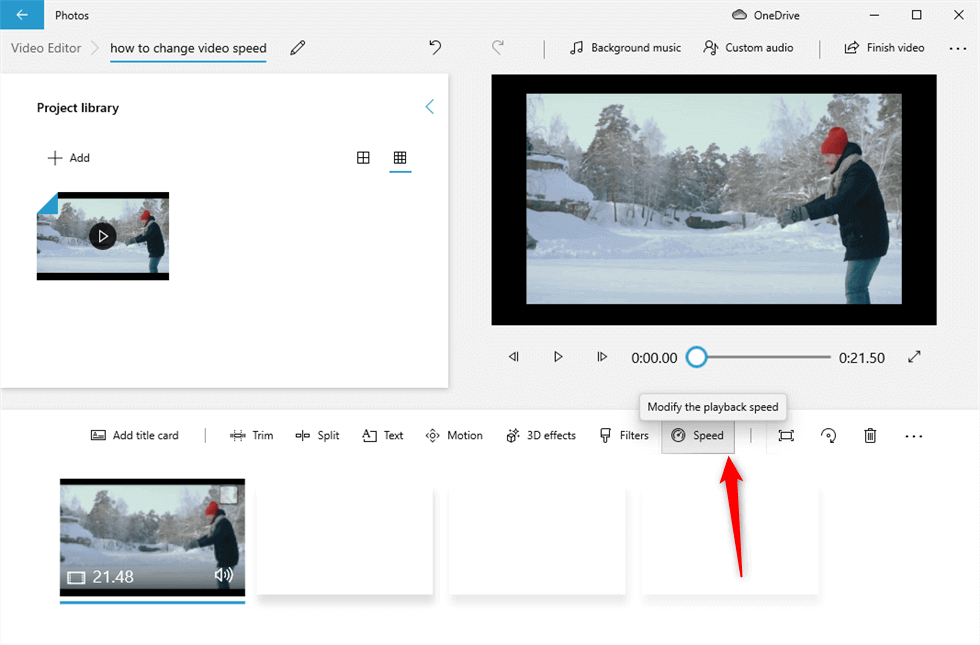Click the pencil rename project icon
The width and height of the screenshot is (980, 645).
(x=298, y=48)
